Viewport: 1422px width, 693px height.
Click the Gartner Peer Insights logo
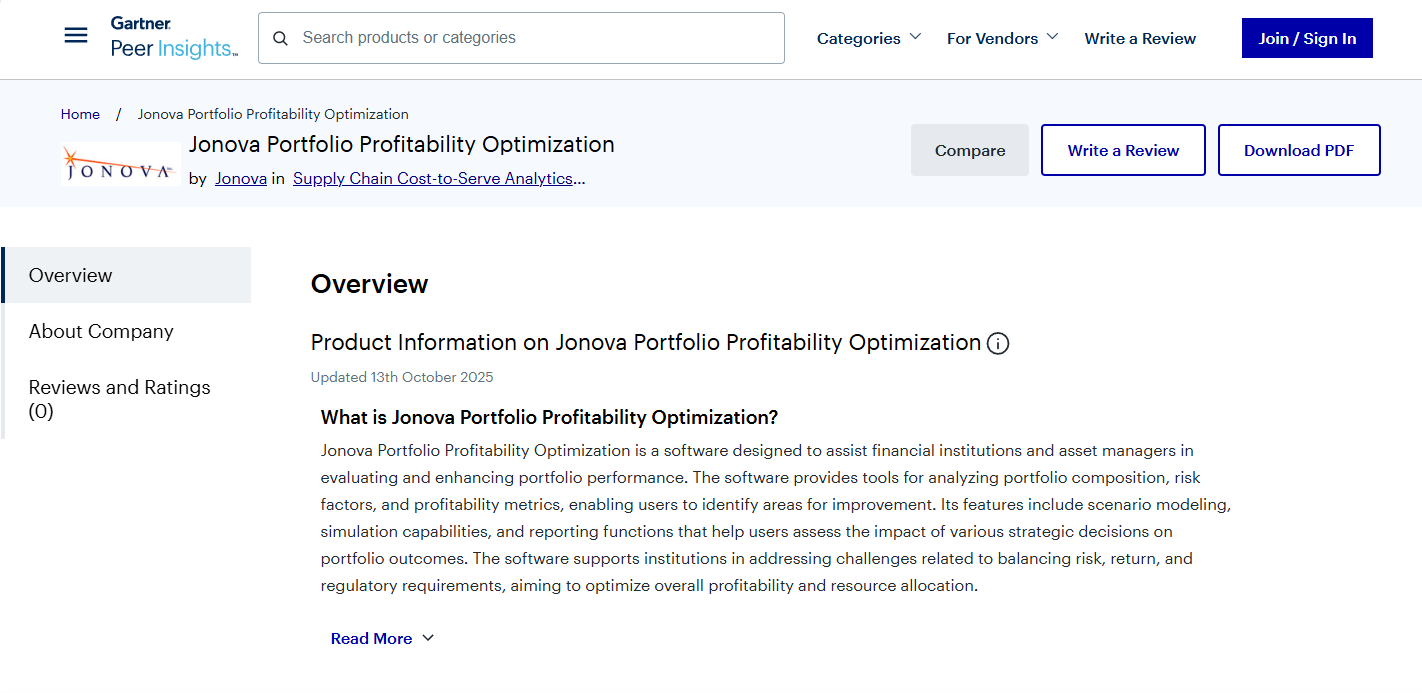pyautogui.click(x=174, y=38)
